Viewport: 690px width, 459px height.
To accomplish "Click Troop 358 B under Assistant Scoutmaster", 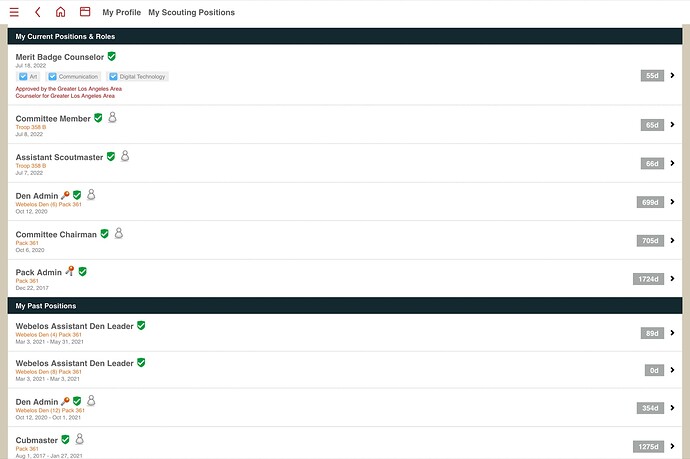I will coord(31,166).
